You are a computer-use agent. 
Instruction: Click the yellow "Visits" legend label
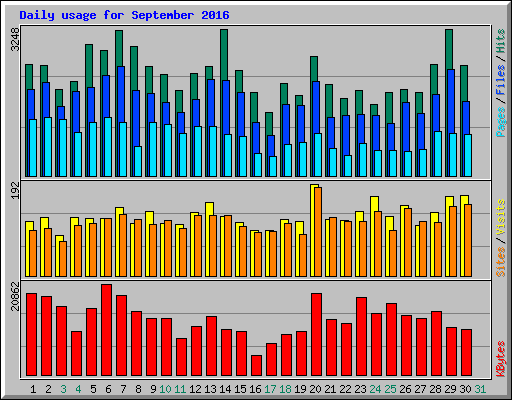pos(500,217)
